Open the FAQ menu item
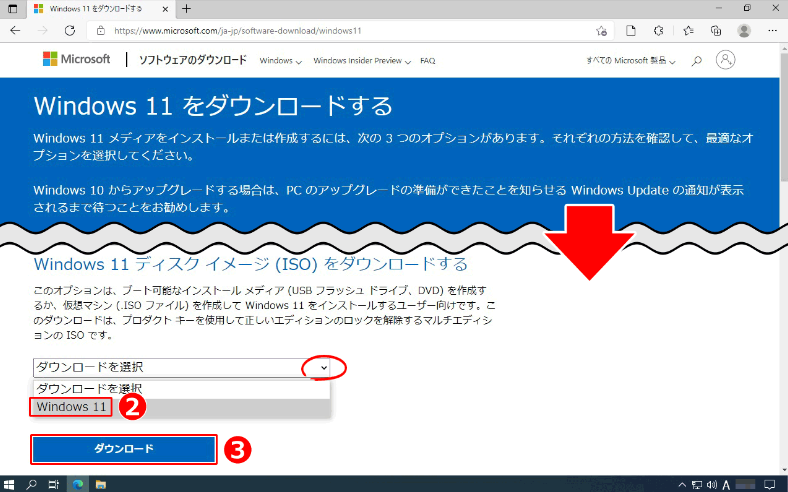The image size is (788, 492). [428, 61]
